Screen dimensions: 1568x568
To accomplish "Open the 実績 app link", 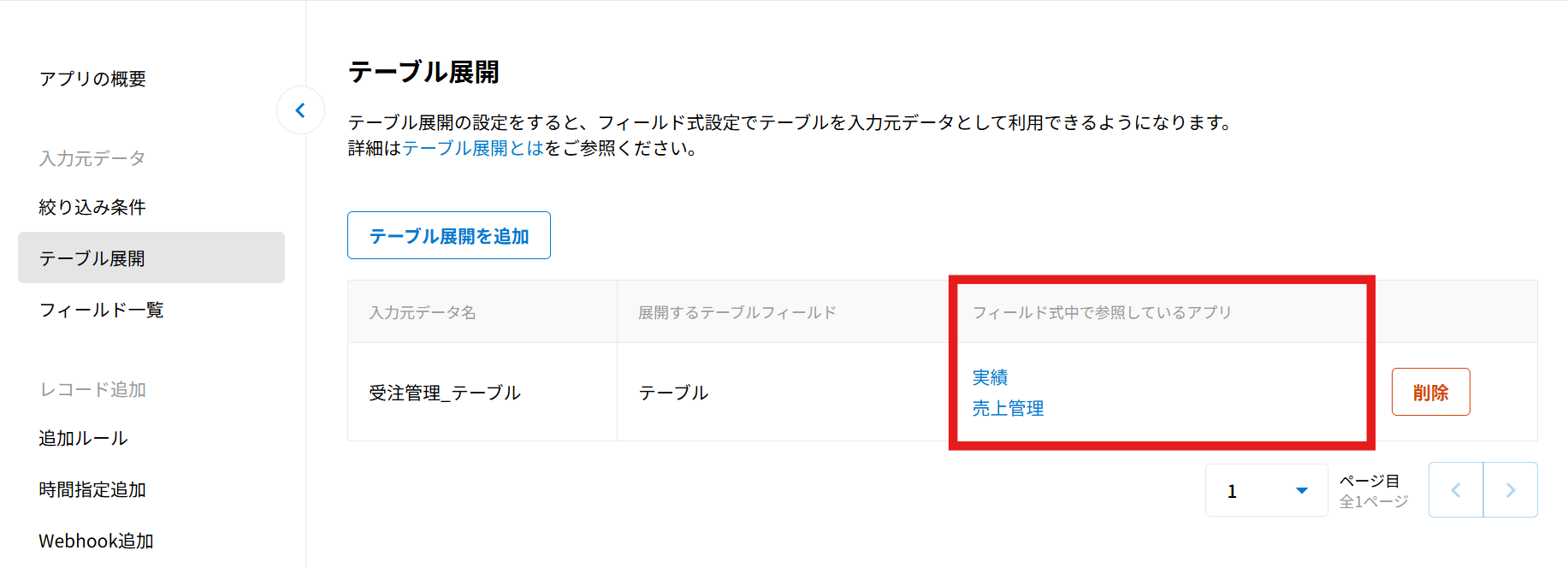I will pyautogui.click(x=990, y=377).
